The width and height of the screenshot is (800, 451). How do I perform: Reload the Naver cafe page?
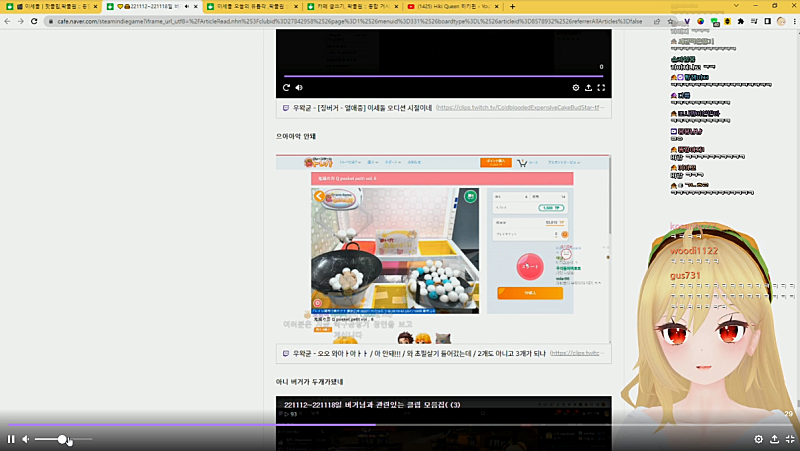click(34, 21)
